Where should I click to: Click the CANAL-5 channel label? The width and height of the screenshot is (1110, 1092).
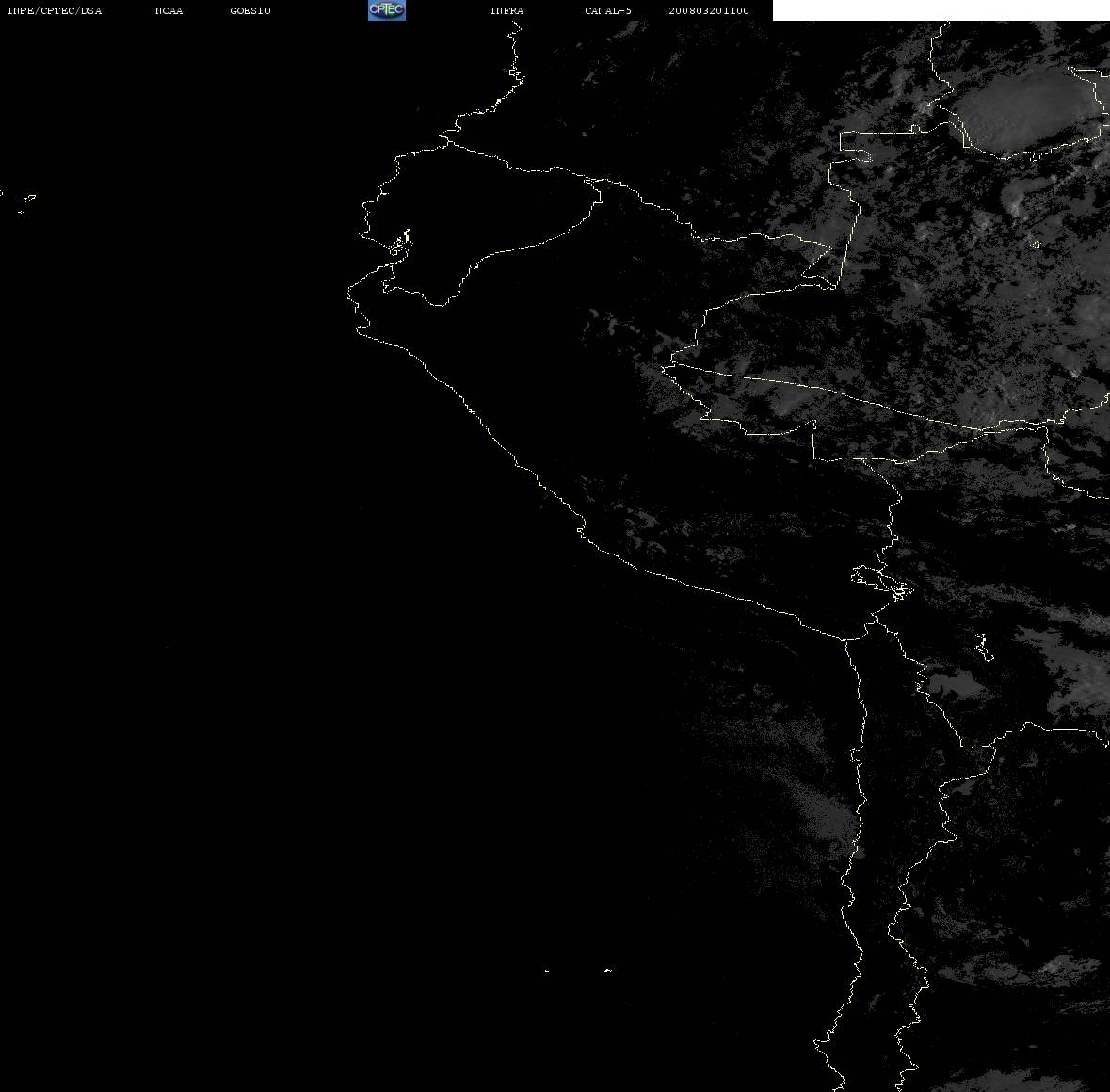click(x=608, y=10)
